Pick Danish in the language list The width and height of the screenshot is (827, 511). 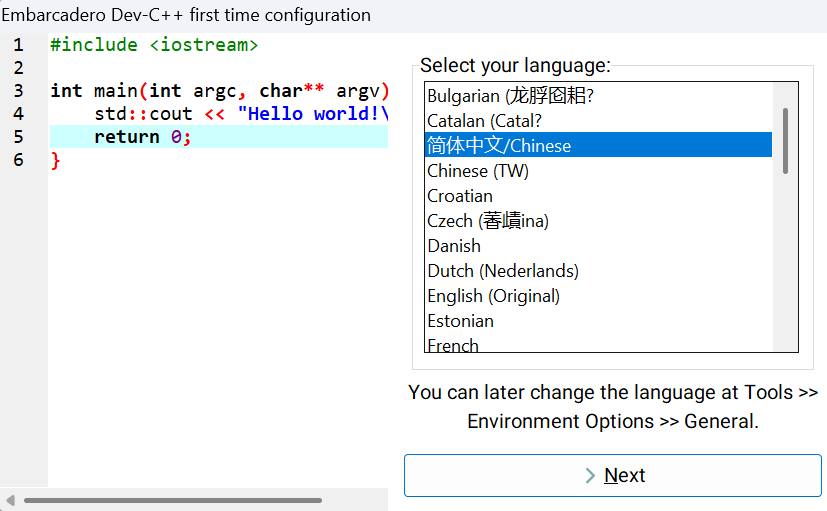(598, 246)
